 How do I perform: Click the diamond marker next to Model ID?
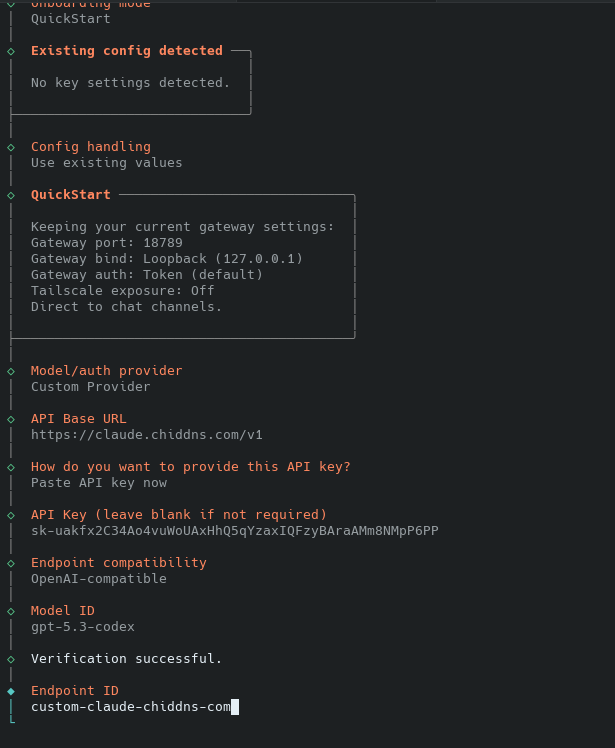pyautogui.click(x=11, y=611)
